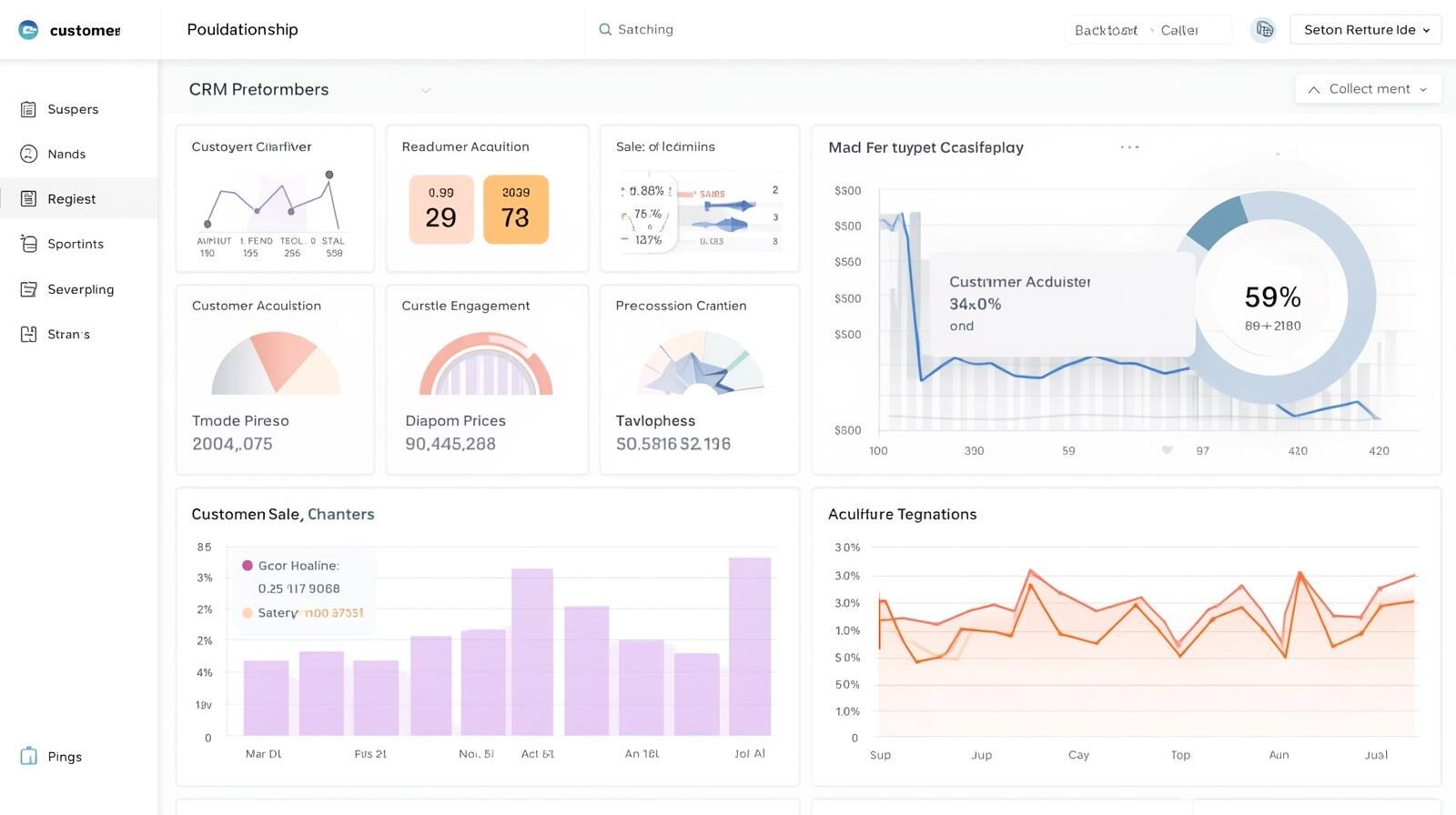The image size is (1456, 815).
Task: Click the 90,445,288 value
Action: tap(450, 444)
